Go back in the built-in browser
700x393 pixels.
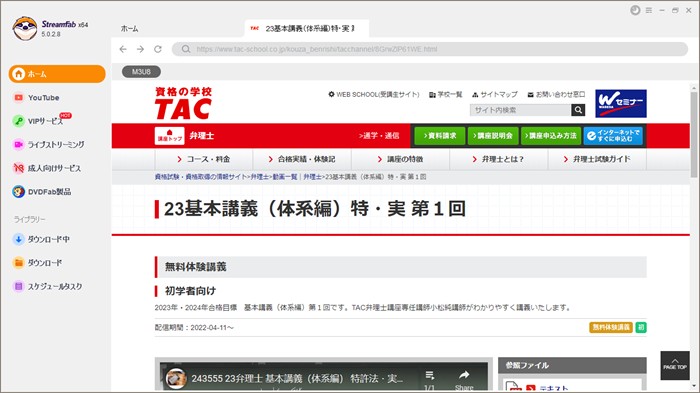tap(123, 49)
